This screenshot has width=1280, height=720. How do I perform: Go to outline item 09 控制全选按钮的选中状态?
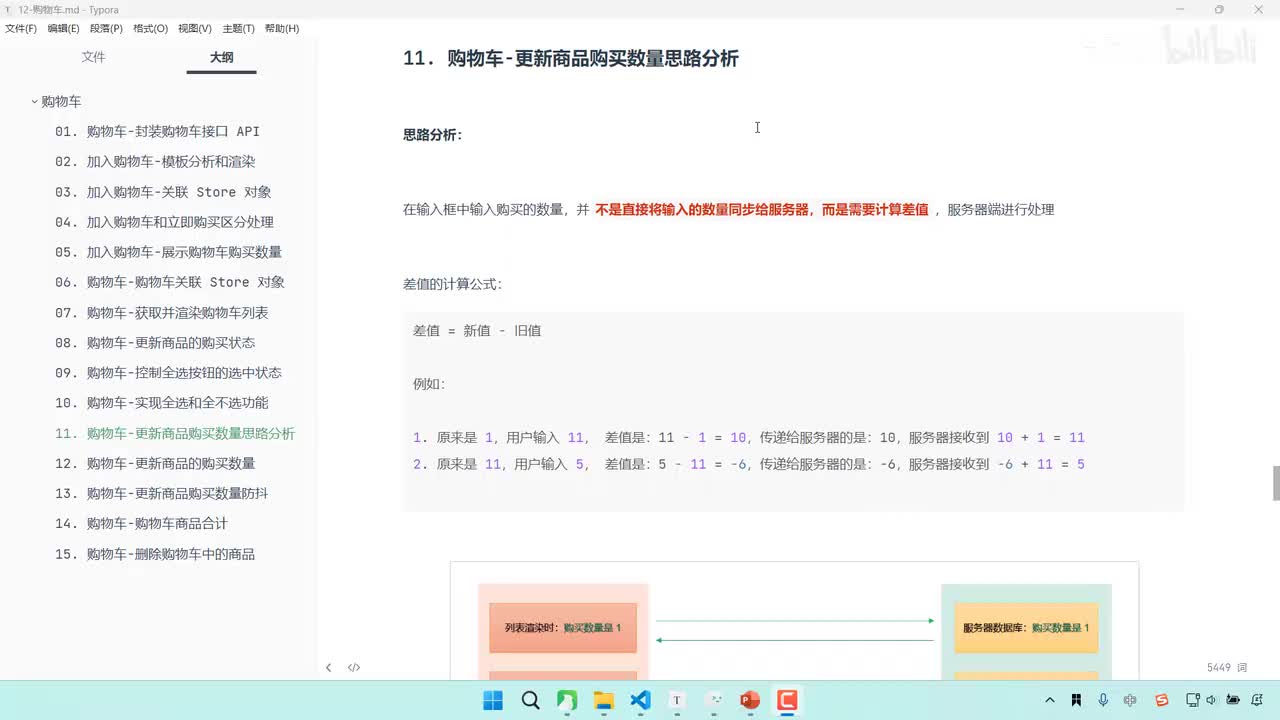click(x=168, y=373)
